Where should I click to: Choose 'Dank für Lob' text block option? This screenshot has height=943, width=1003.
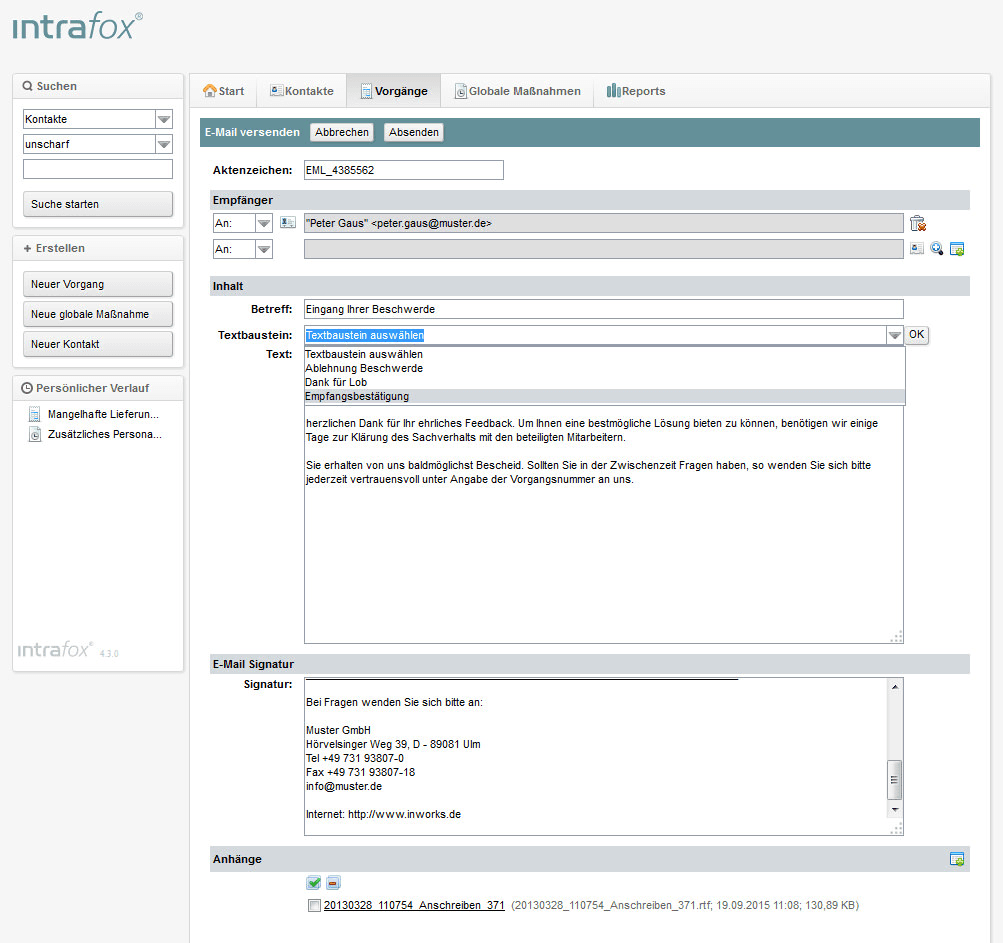tap(604, 383)
